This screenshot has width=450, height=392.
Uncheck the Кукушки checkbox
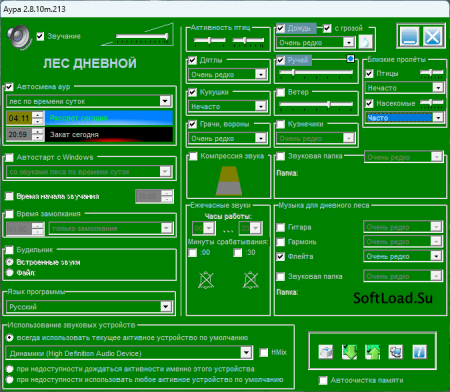pyautogui.click(x=192, y=92)
